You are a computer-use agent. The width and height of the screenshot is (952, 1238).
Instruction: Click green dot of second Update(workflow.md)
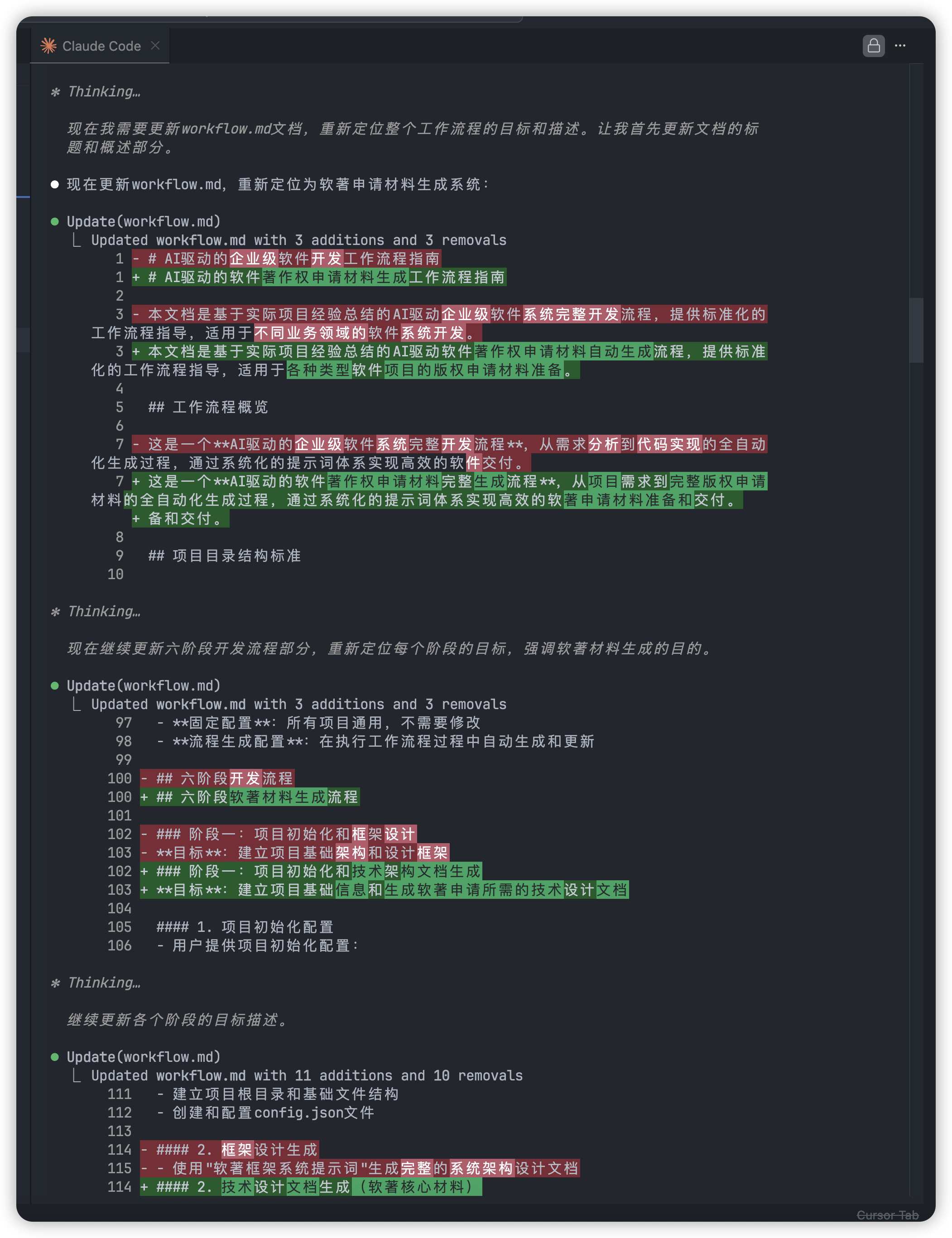tap(55, 686)
